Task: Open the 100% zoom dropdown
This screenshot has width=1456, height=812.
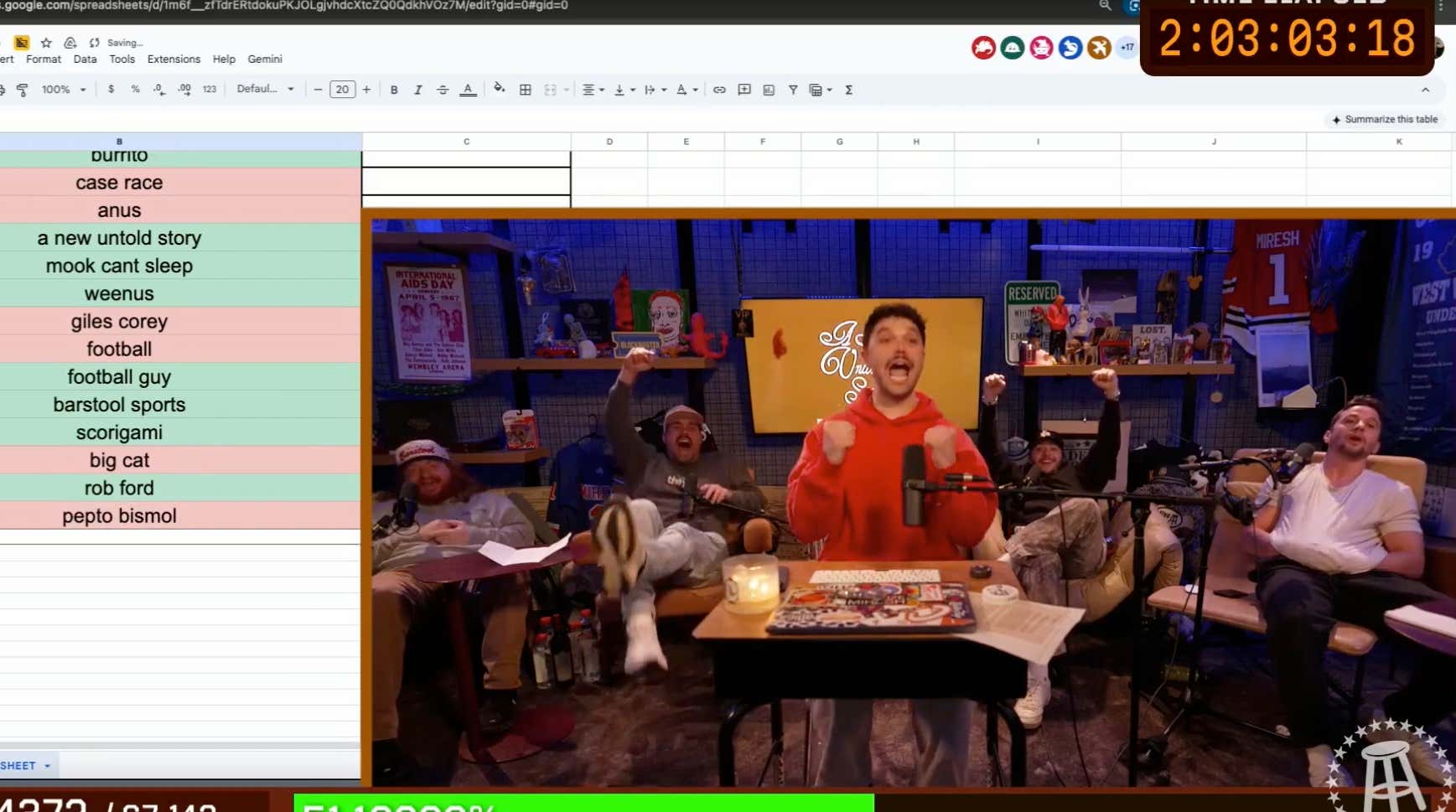Action: pos(64,90)
